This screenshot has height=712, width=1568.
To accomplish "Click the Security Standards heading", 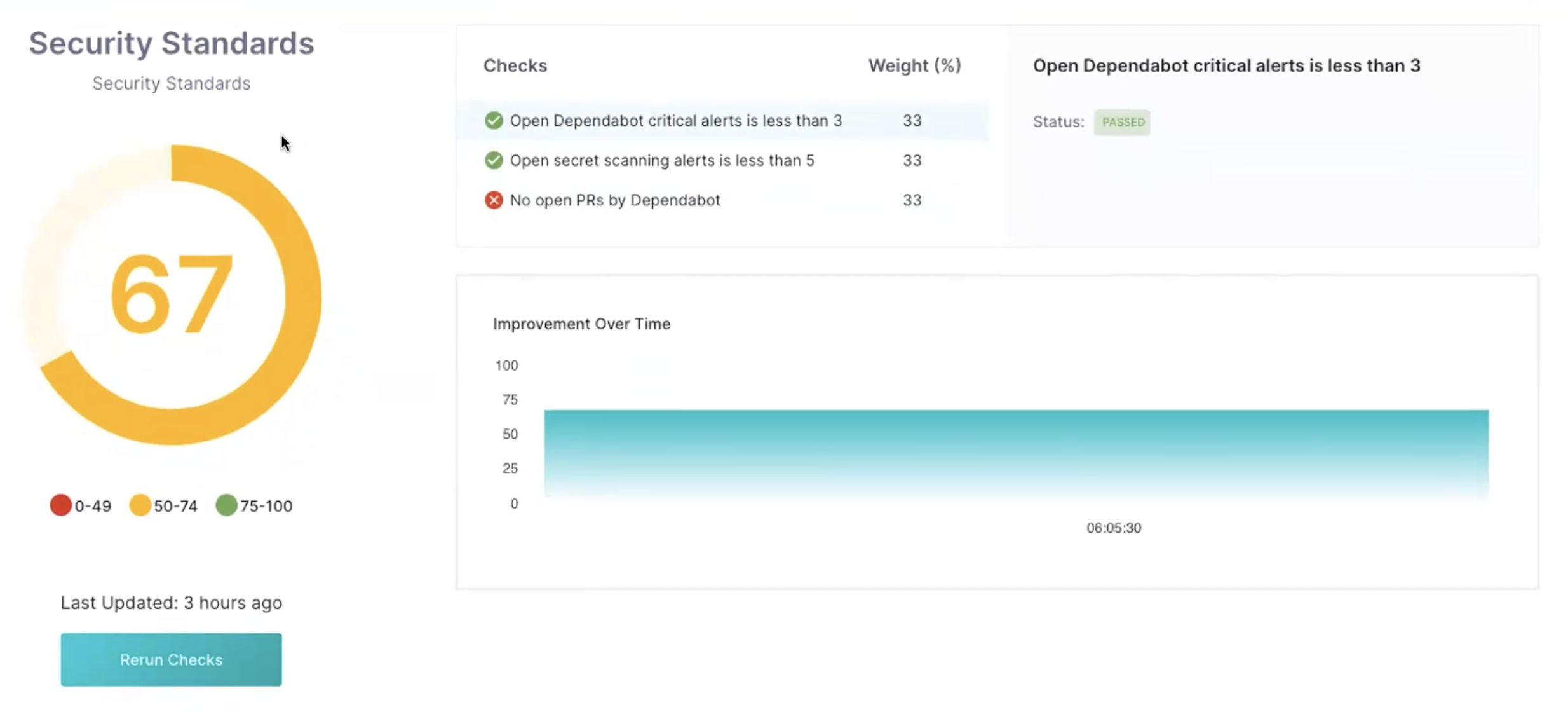I will (x=171, y=43).
